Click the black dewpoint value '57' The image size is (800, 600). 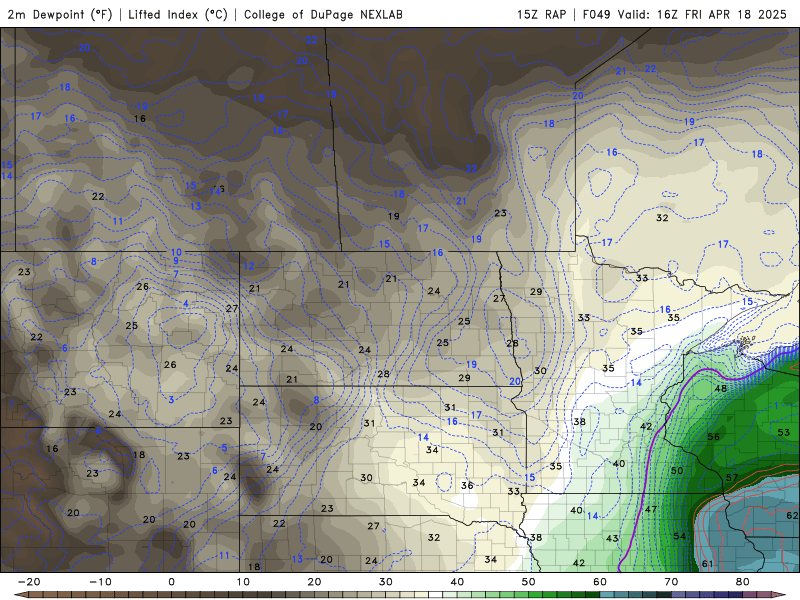coord(732,478)
